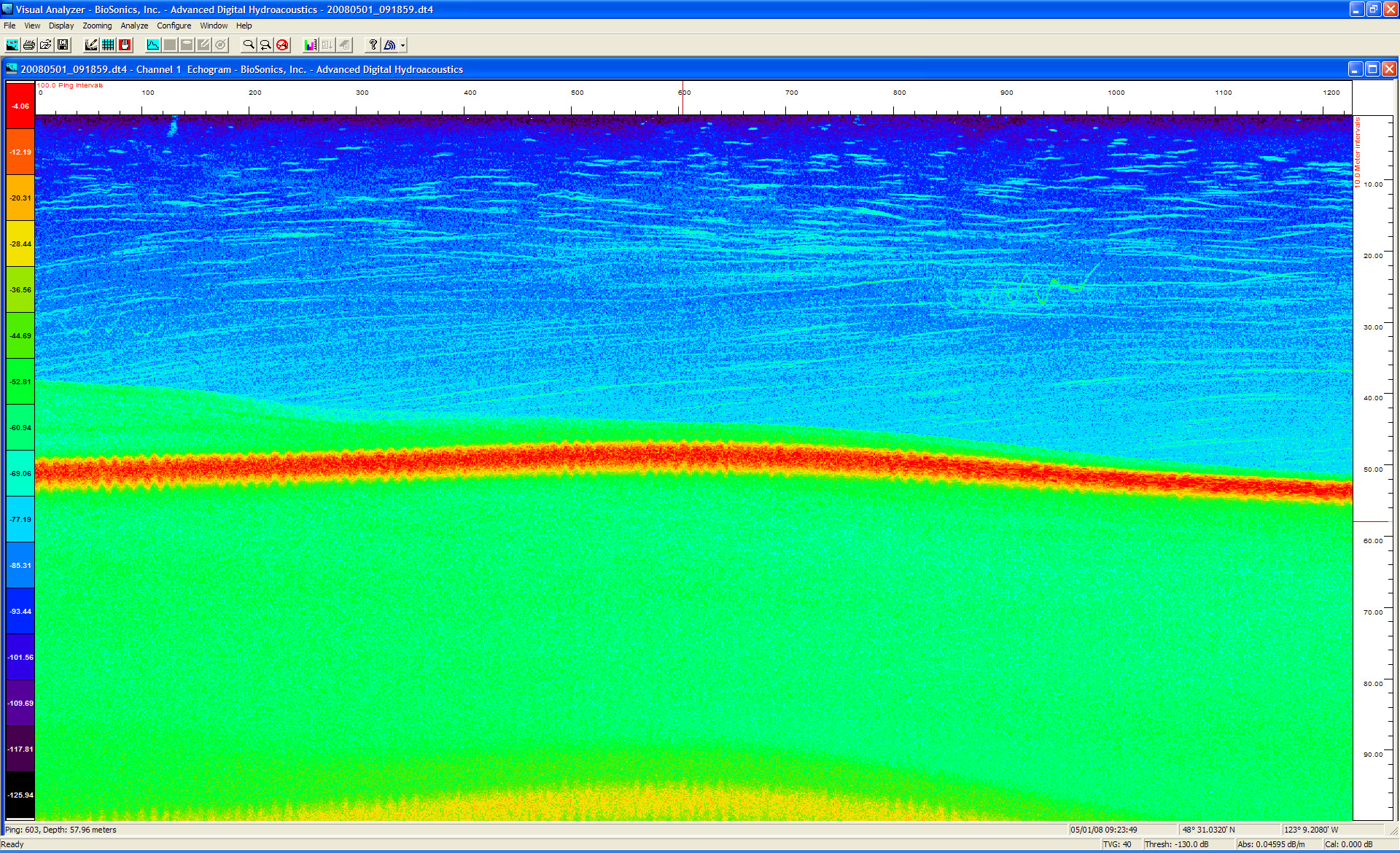Click the Print toolbar icon
The image size is (1400, 853).
[x=29, y=45]
